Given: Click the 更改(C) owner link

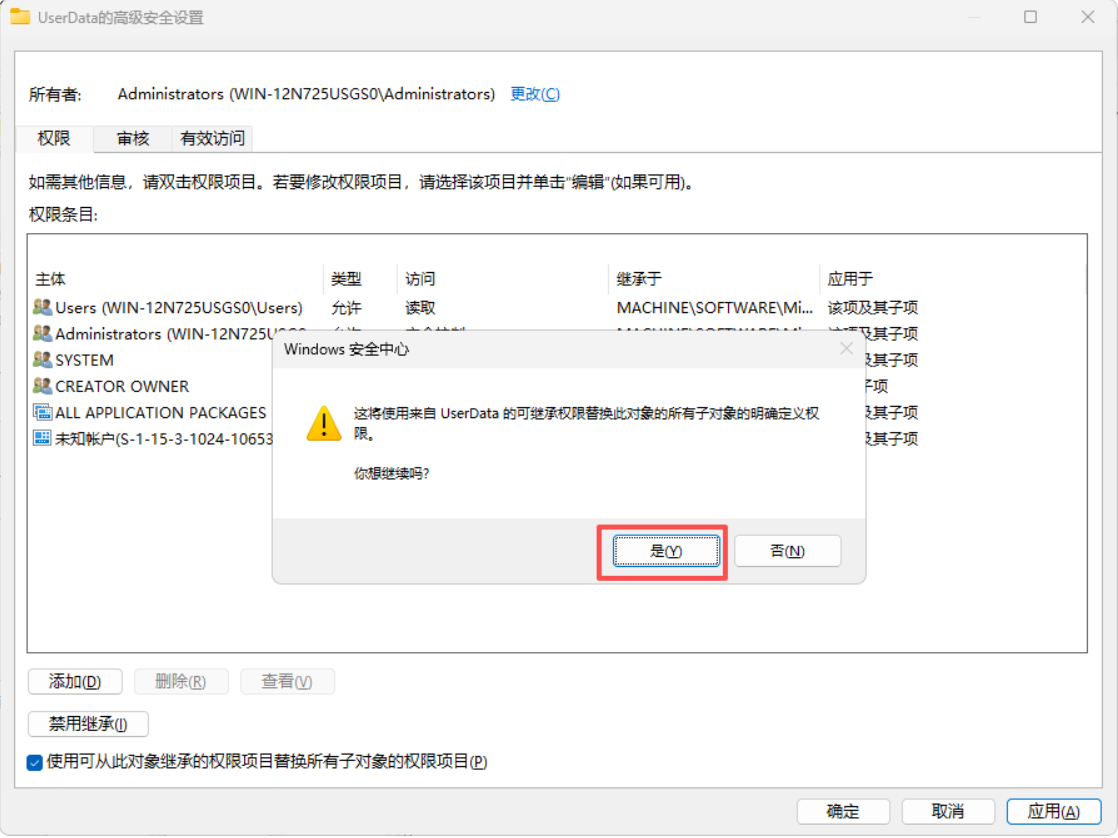Looking at the screenshot, I should [x=535, y=94].
